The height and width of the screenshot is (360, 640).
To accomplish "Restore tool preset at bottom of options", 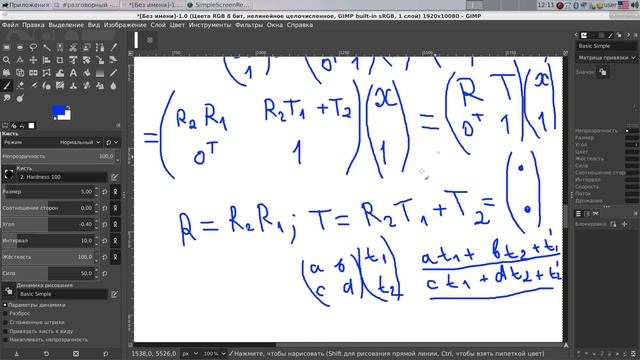I will pos(46,353).
